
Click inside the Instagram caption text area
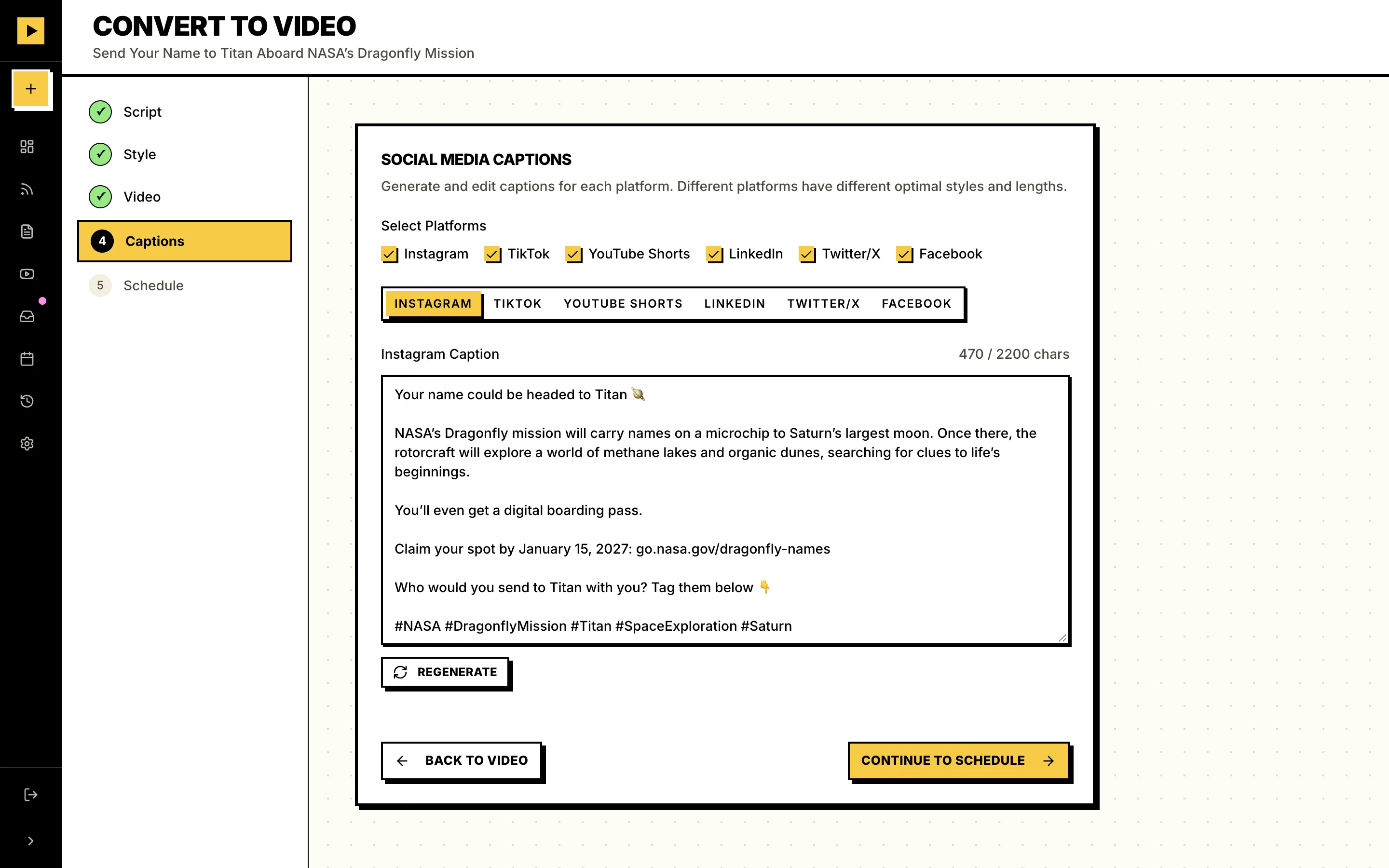pos(725,510)
